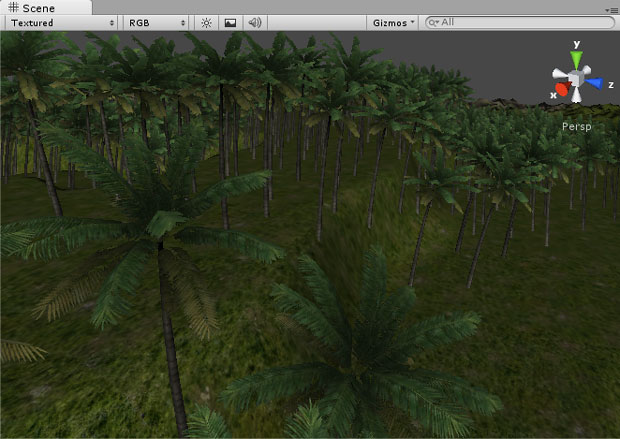Toggle the game overlay picture icon
Screen dimensions: 620x439
230,22
